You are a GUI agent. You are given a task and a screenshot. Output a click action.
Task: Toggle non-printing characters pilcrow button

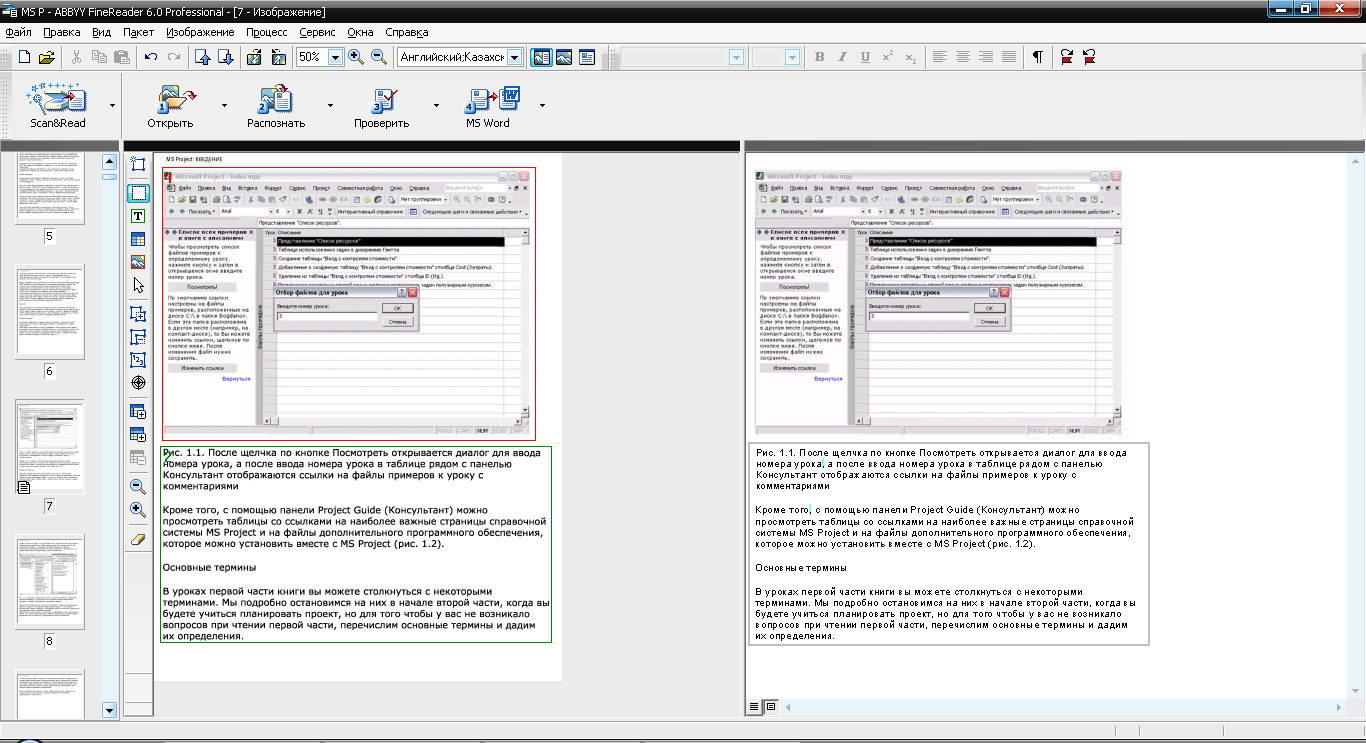(x=1037, y=57)
